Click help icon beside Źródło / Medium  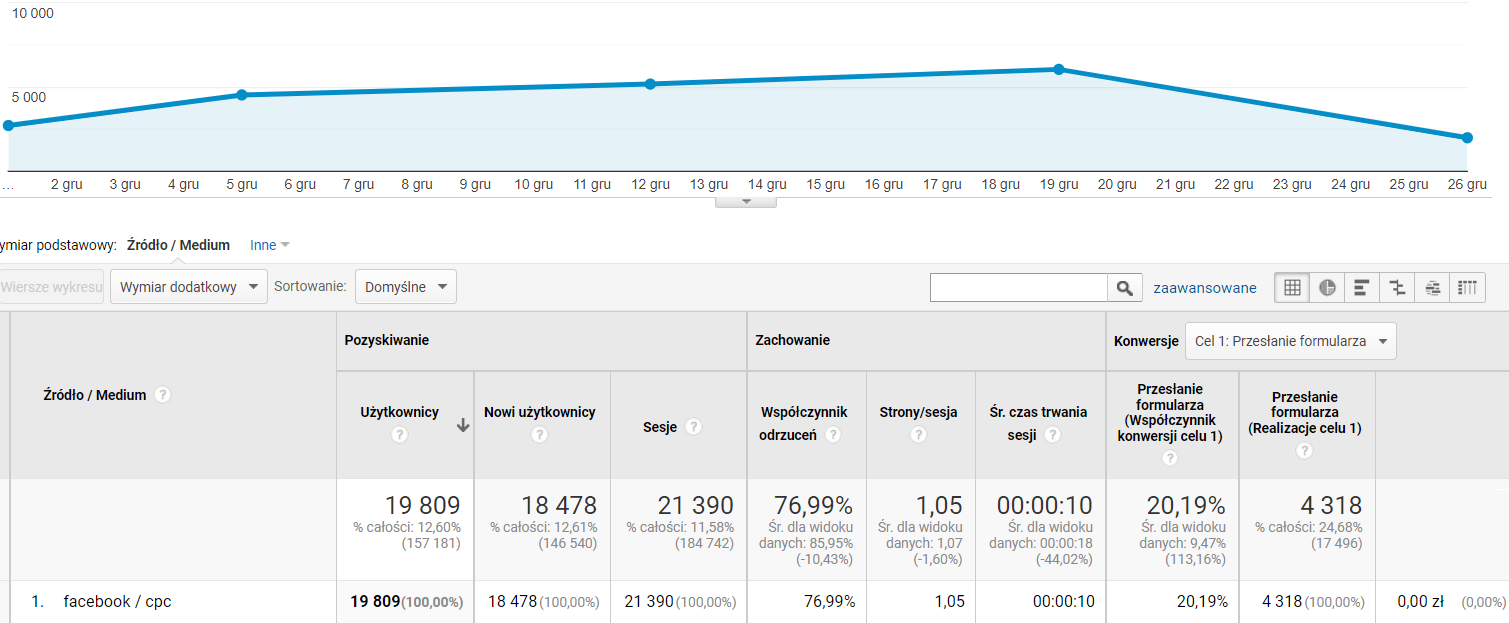click(x=163, y=395)
